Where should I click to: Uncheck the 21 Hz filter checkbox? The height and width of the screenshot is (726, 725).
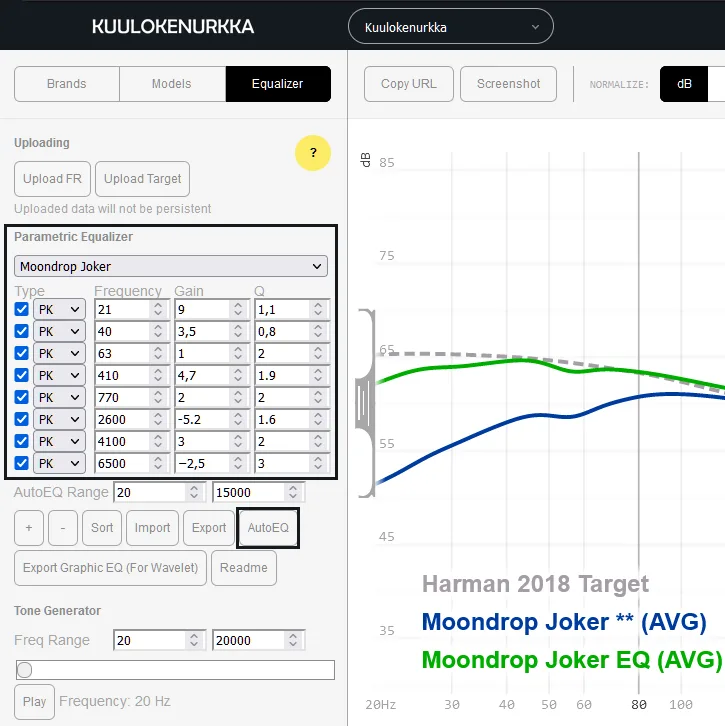click(21, 309)
